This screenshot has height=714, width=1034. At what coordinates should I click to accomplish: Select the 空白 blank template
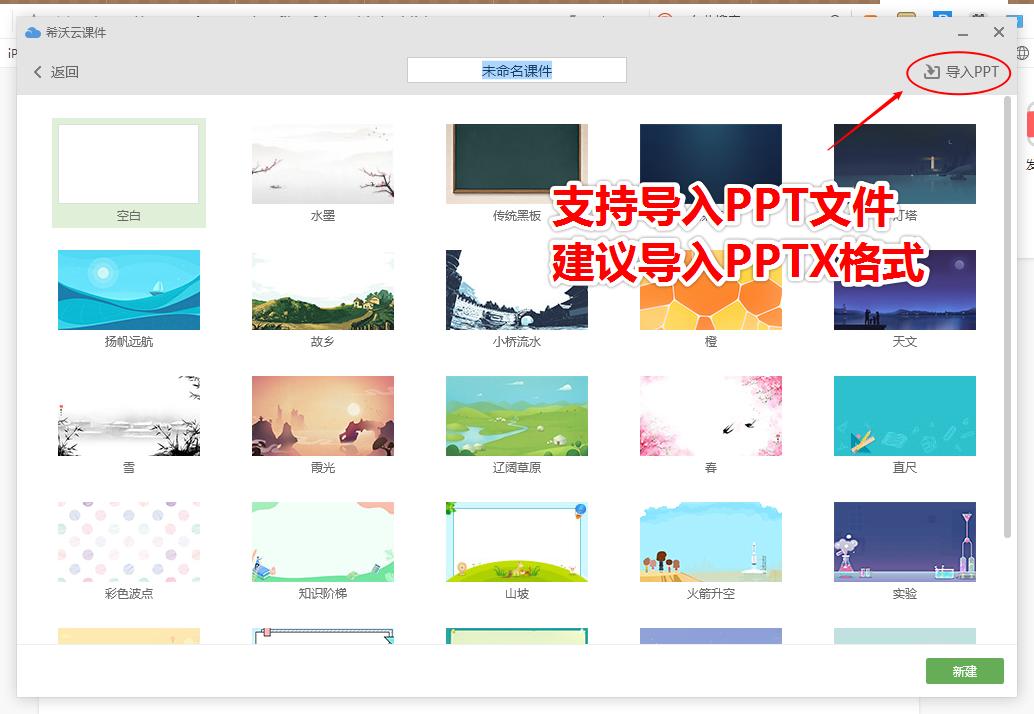tap(128, 163)
